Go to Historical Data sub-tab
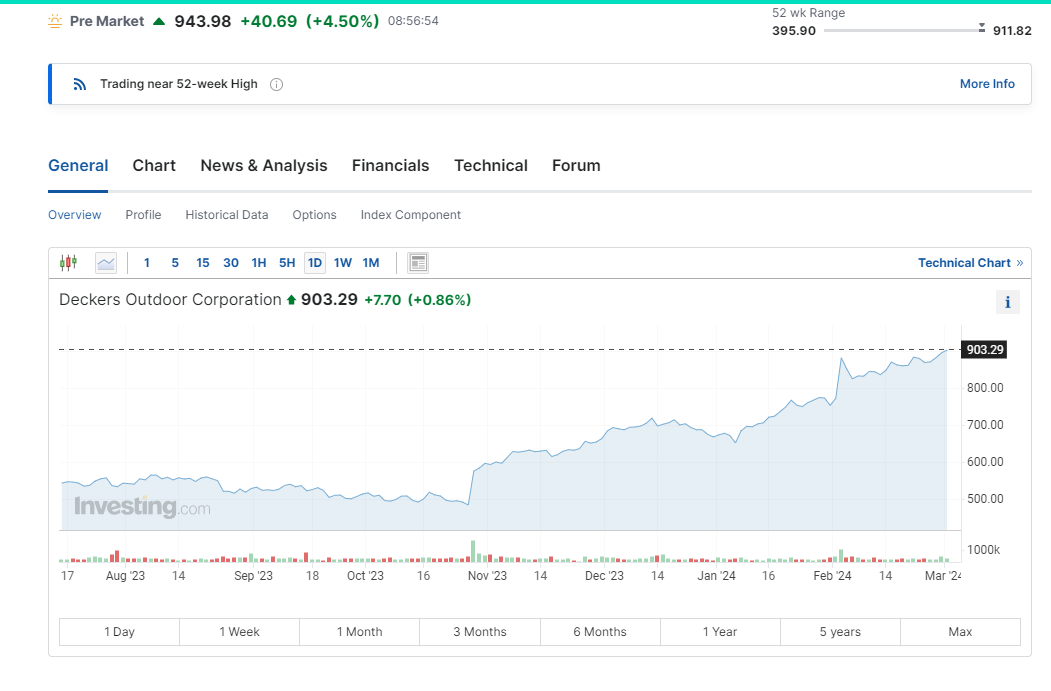Viewport: 1051px width, 691px height. 227,215
